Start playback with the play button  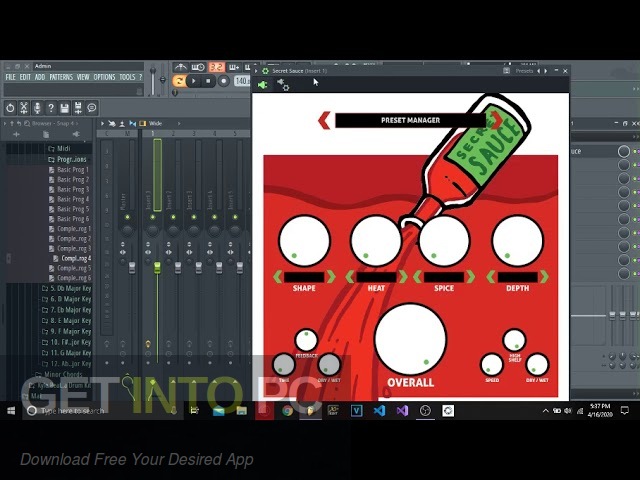point(193,81)
